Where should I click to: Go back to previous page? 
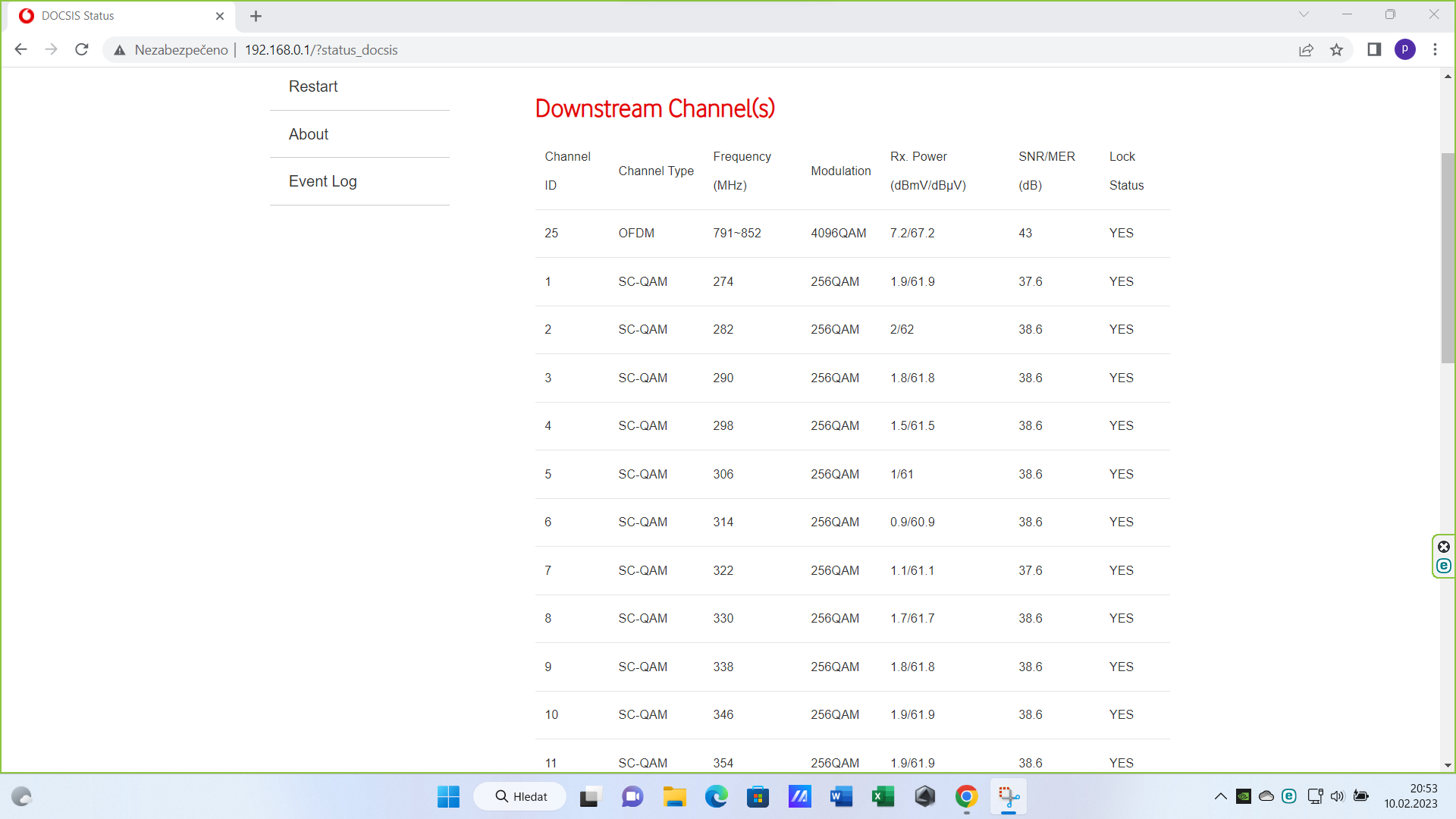point(20,50)
